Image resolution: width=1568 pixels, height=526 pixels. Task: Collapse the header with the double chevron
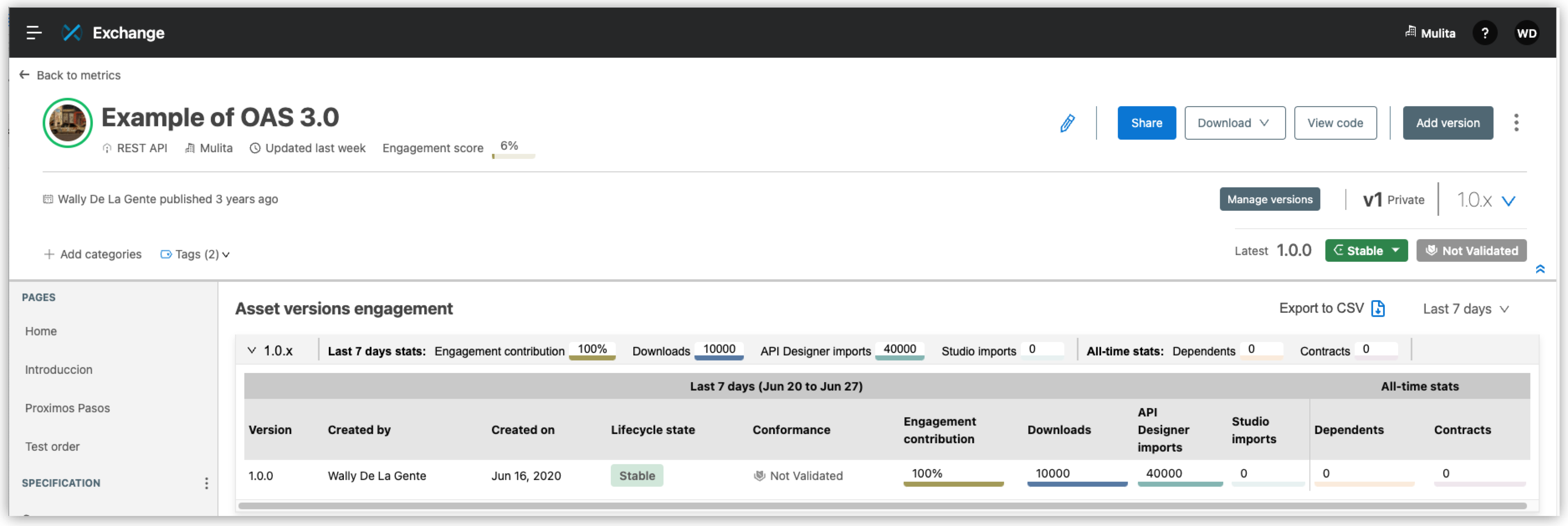(1541, 269)
